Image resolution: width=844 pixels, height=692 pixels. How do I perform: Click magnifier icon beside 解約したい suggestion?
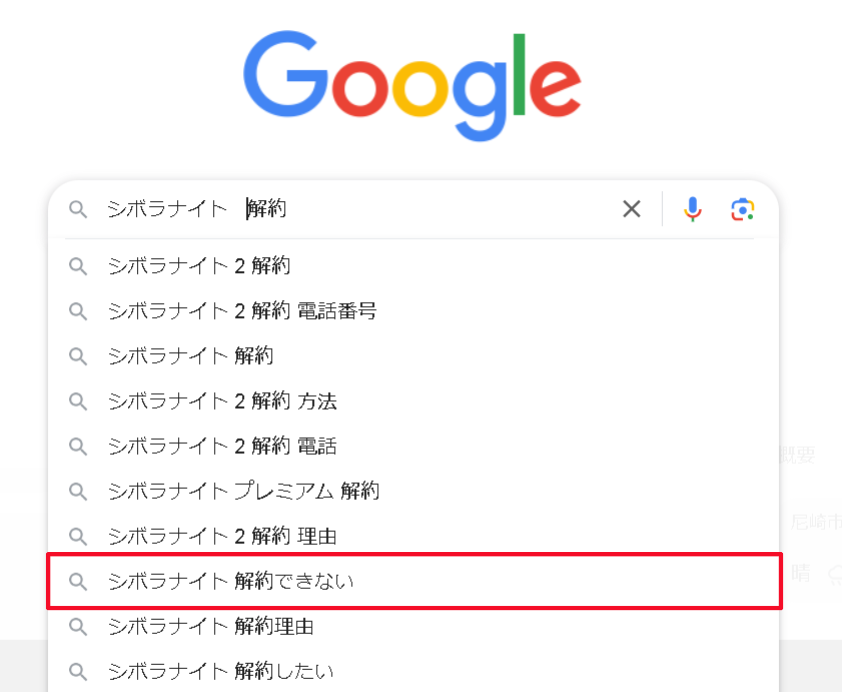78,672
